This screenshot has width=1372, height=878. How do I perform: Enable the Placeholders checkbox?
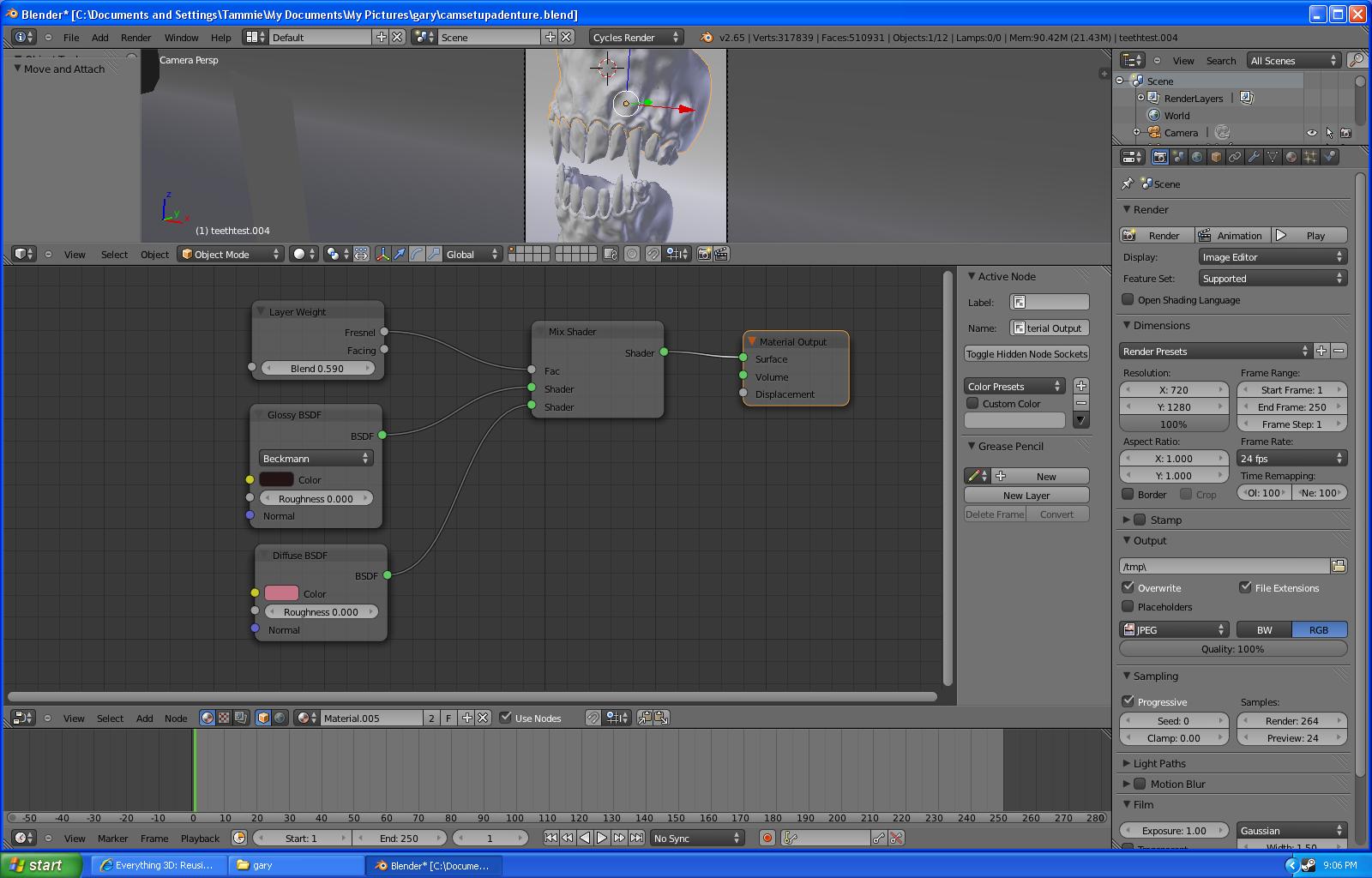pos(1128,606)
